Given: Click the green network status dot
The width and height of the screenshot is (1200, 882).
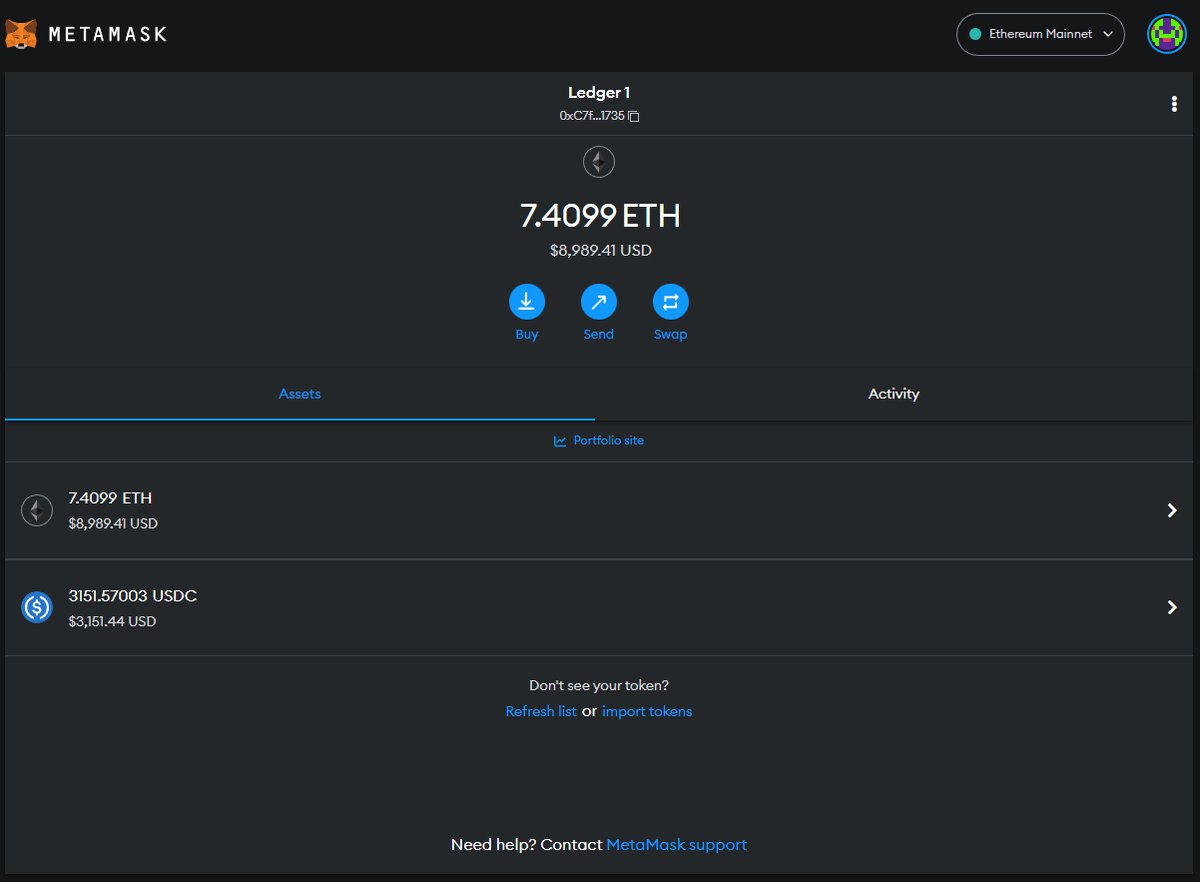Looking at the screenshot, I should pos(975,34).
